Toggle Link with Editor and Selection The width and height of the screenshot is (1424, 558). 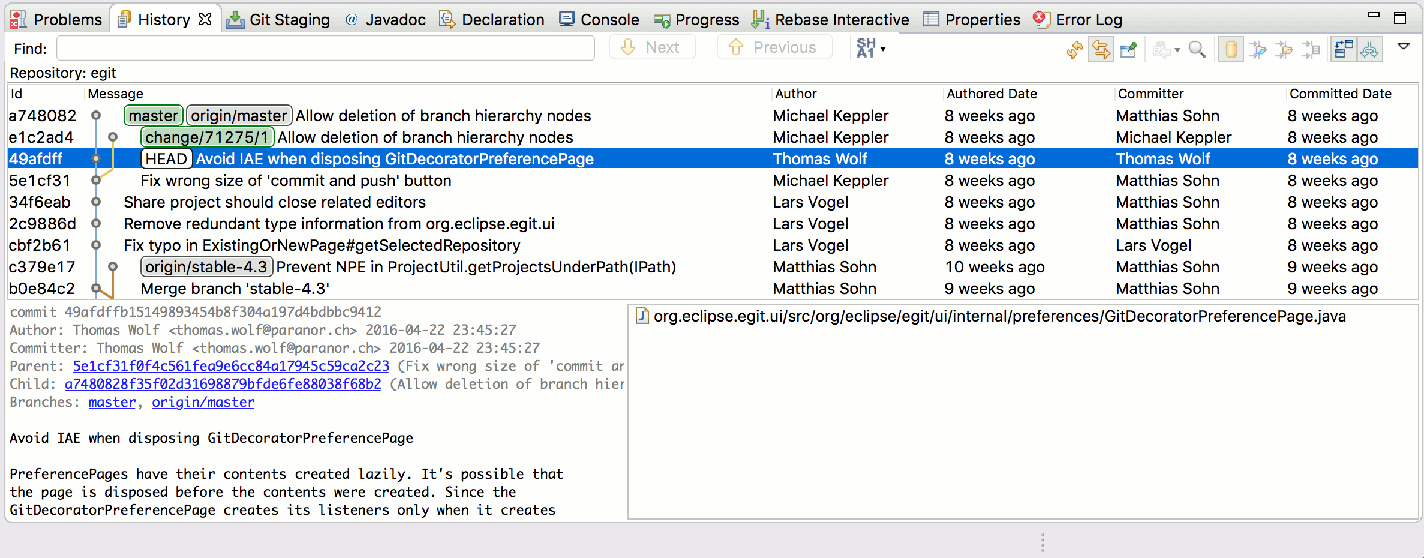(x=1101, y=49)
